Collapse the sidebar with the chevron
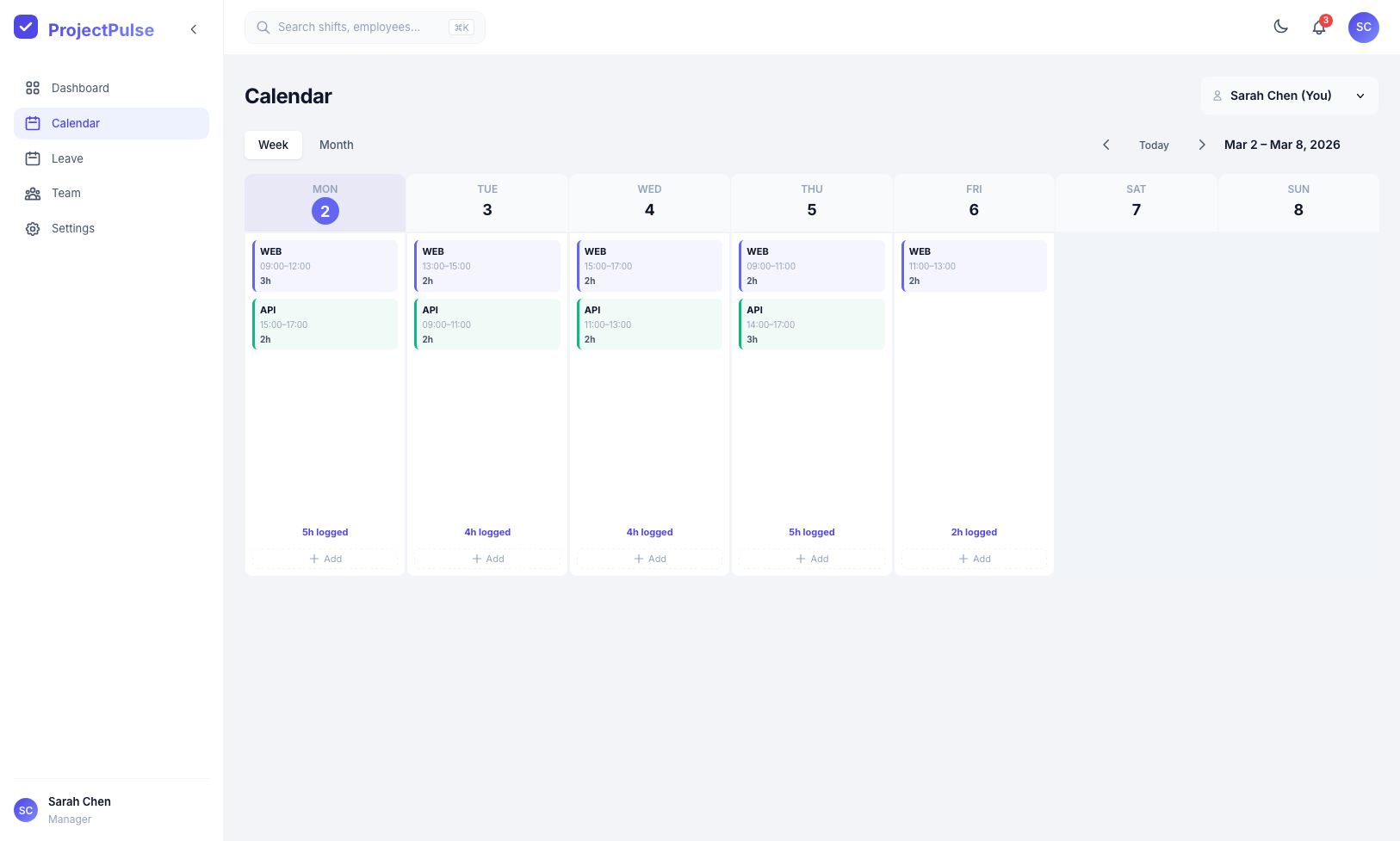This screenshot has height=841, width=1400. [x=194, y=29]
